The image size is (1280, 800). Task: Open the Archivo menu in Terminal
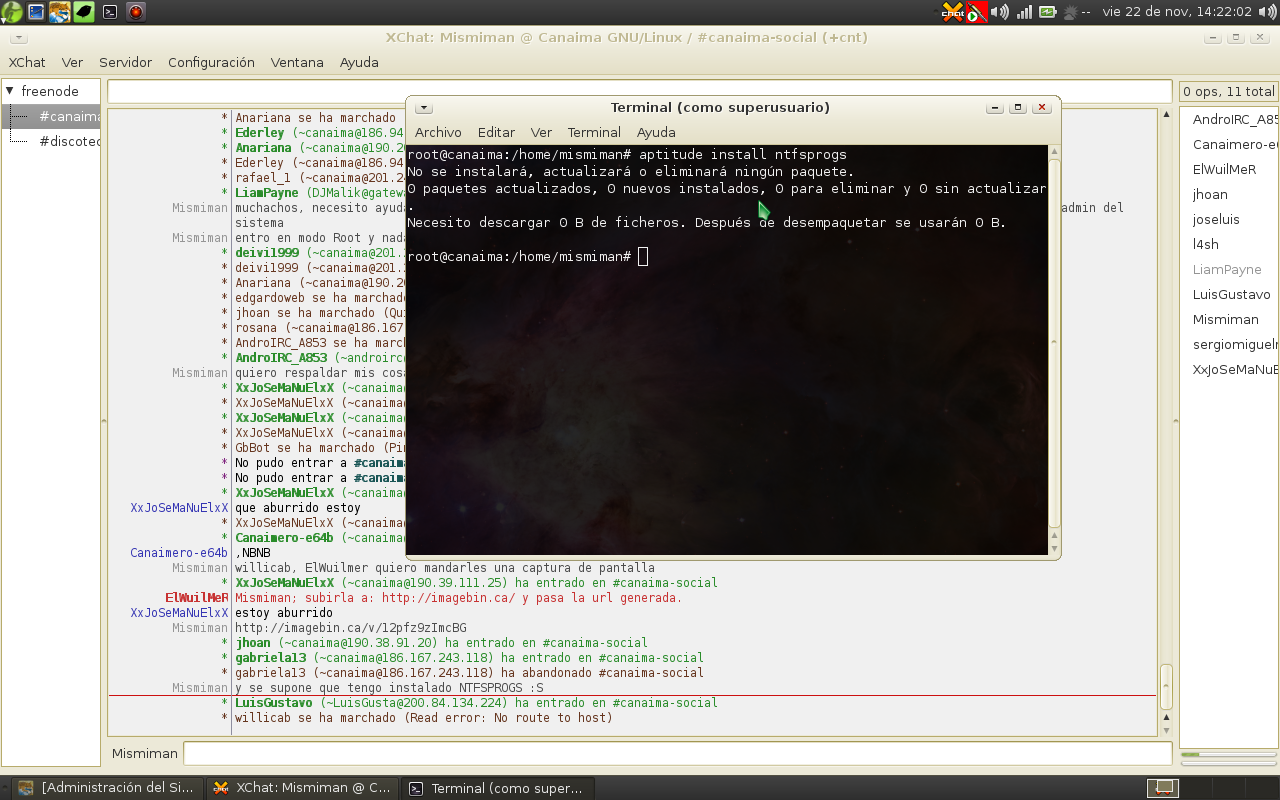click(438, 132)
